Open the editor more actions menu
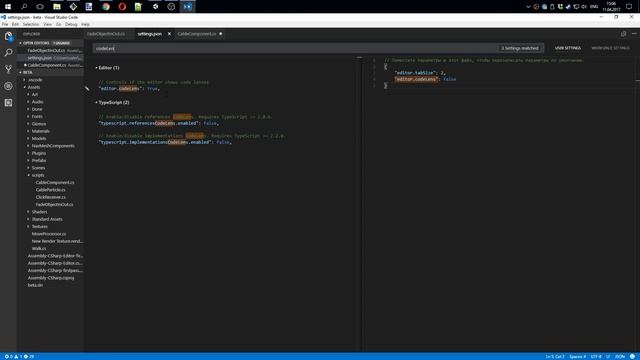This screenshot has width=640, height=360. (x=634, y=34)
